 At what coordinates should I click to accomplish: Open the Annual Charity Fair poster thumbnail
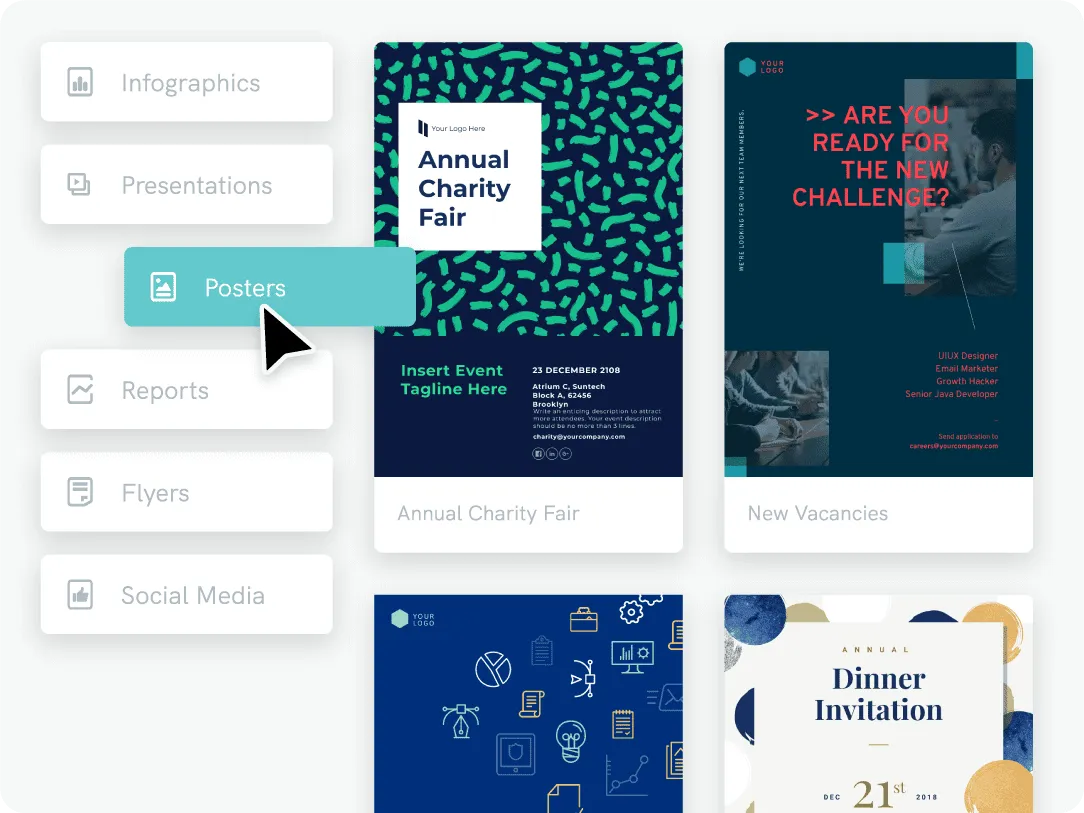[x=528, y=259]
